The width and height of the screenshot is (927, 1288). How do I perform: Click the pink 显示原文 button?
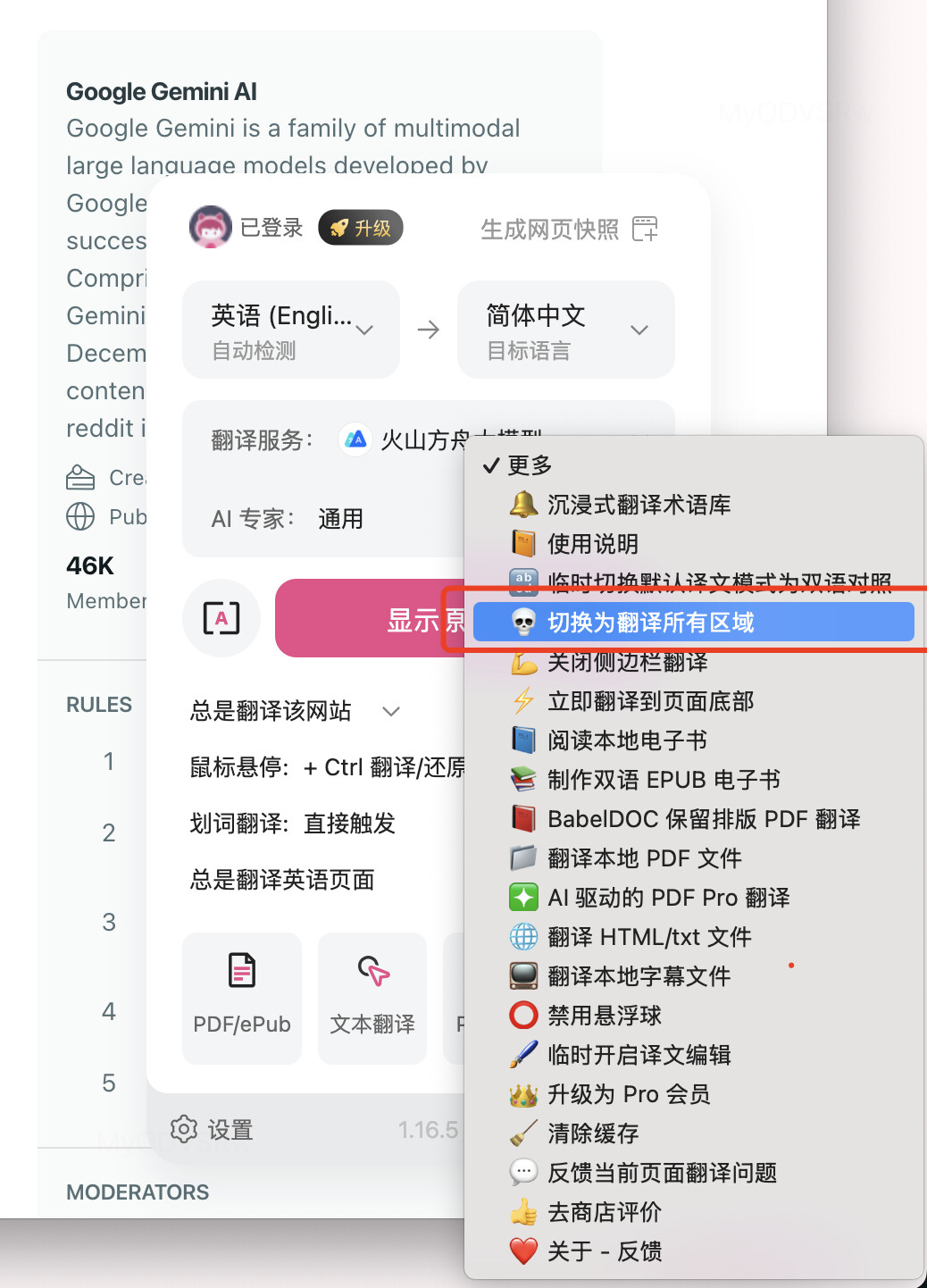pos(371,618)
